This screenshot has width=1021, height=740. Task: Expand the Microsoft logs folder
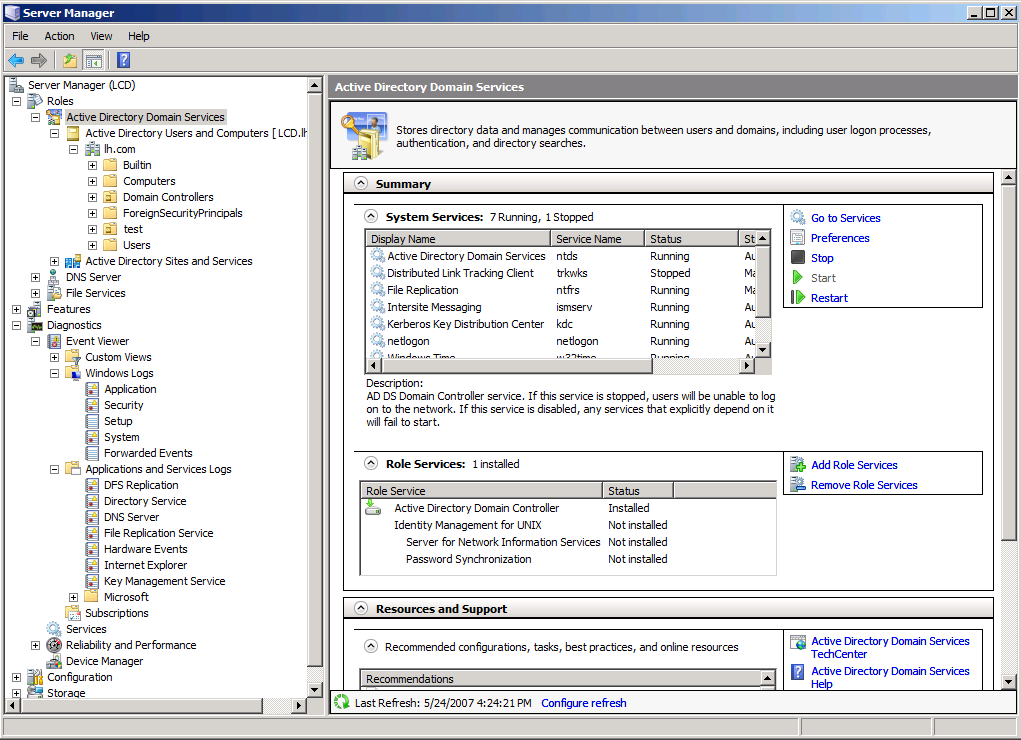click(x=74, y=597)
